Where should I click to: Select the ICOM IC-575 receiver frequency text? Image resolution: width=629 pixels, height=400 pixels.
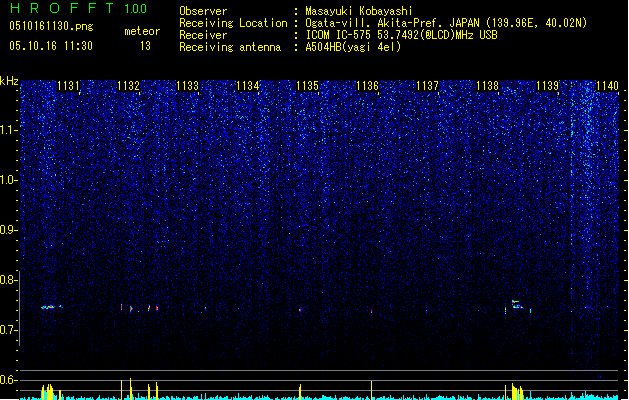coord(402,35)
